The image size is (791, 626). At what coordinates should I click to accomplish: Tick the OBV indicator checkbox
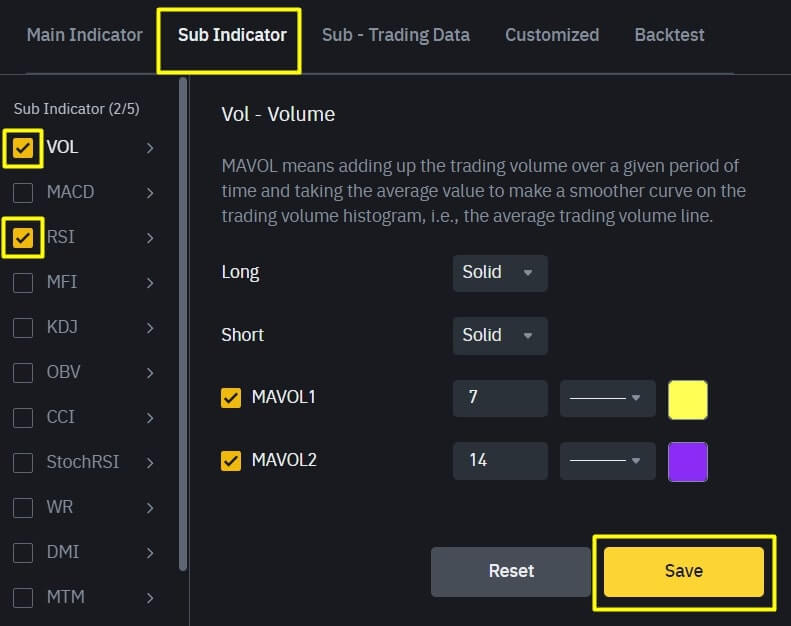23,373
